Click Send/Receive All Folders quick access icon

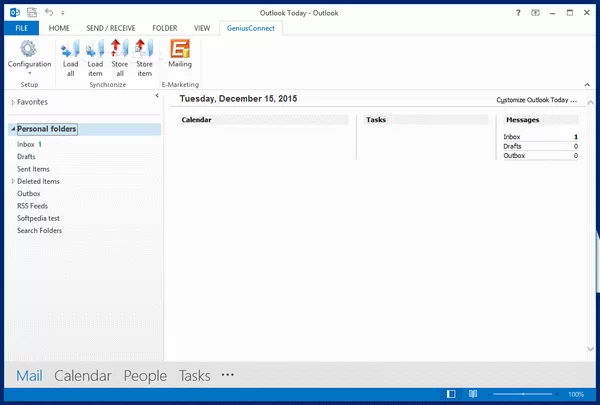point(31,12)
